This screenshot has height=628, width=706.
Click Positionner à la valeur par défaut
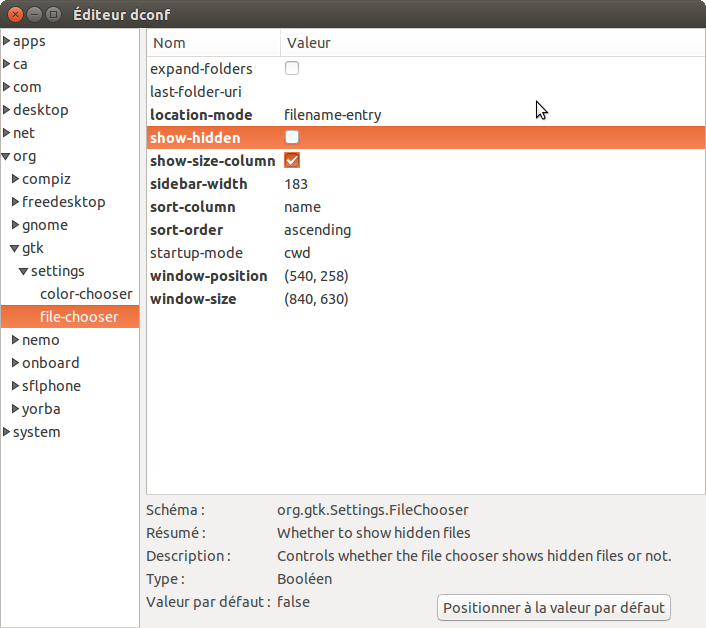(x=554, y=607)
